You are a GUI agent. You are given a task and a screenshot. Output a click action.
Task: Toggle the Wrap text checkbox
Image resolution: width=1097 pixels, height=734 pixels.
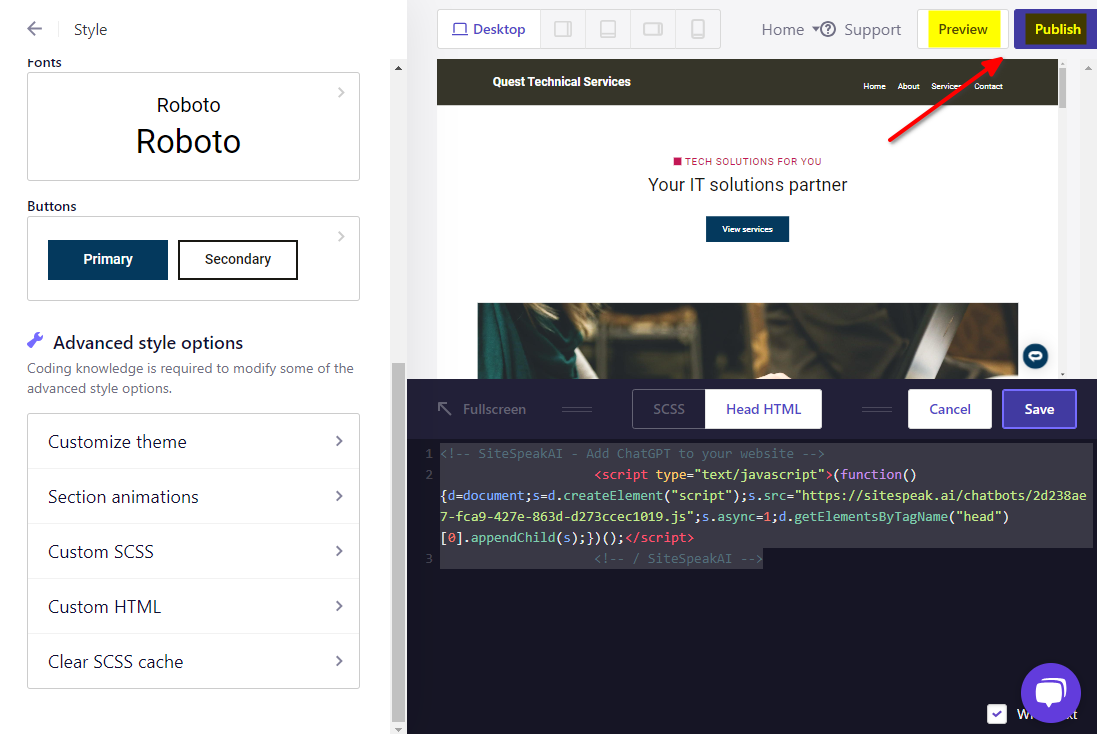(x=996, y=713)
